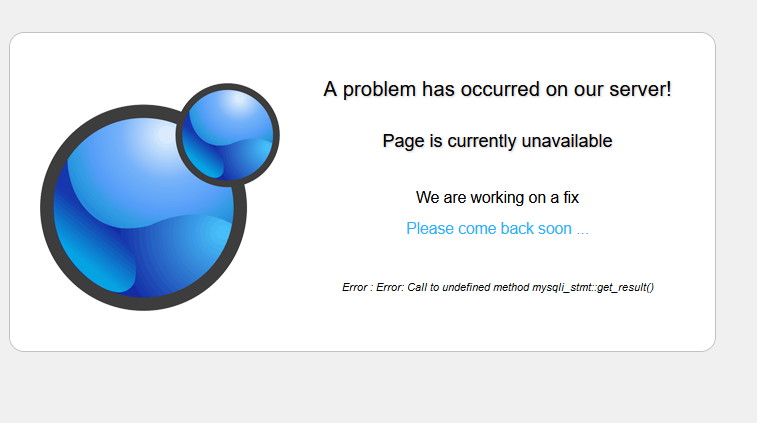This screenshot has height=423, width=757.
Task: Click the cyan patch at the large sphere's bottom
Action: [x=104, y=270]
